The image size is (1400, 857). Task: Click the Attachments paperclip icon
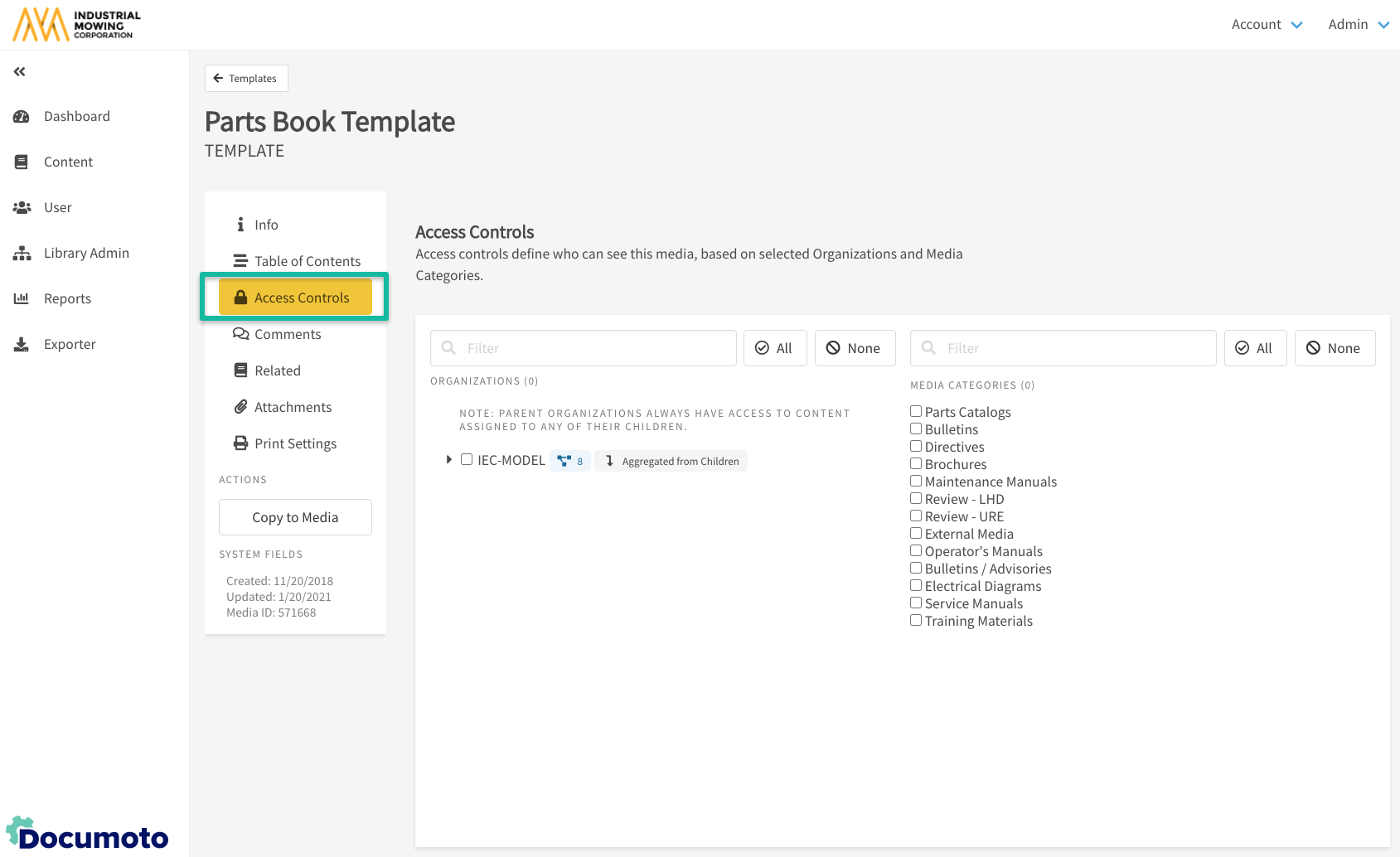tap(240, 407)
